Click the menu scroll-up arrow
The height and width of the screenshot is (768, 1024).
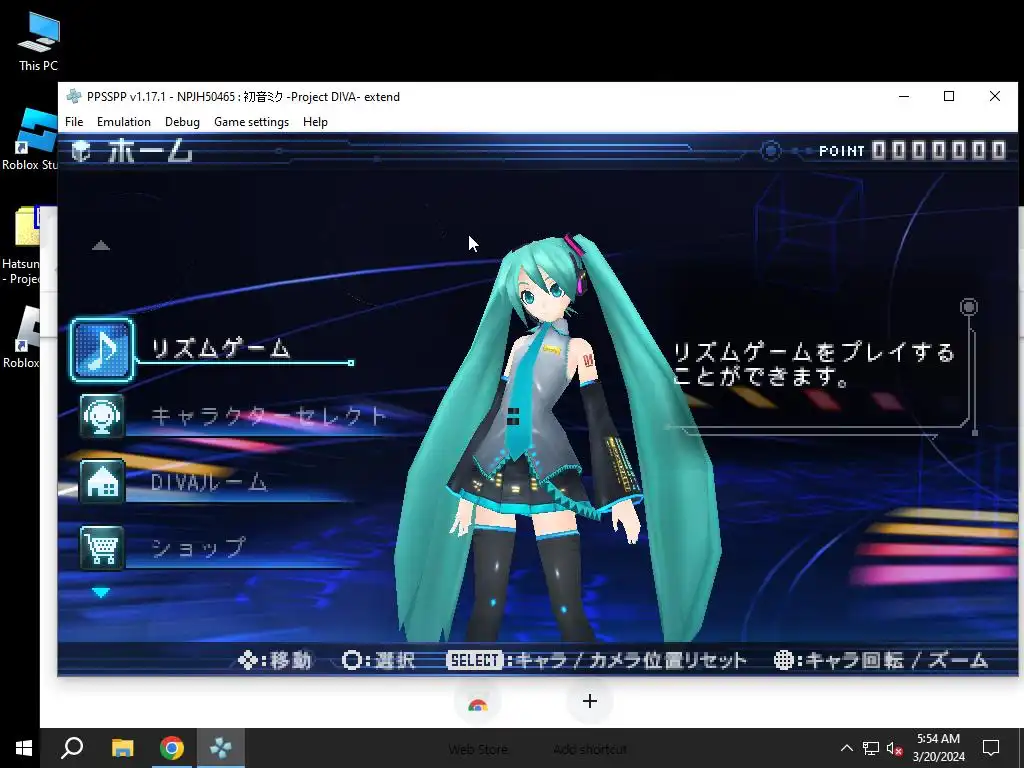tap(101, 246)
